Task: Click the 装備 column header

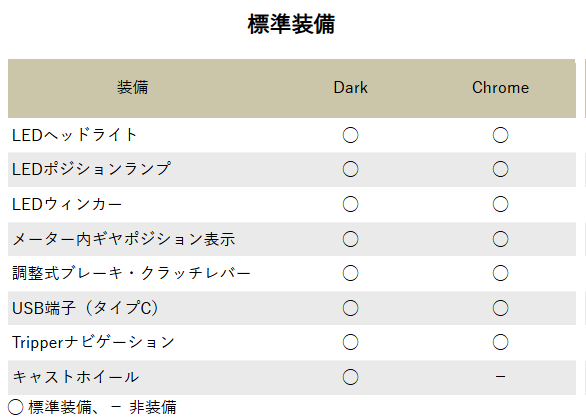Action: click(x=132, y=87)
